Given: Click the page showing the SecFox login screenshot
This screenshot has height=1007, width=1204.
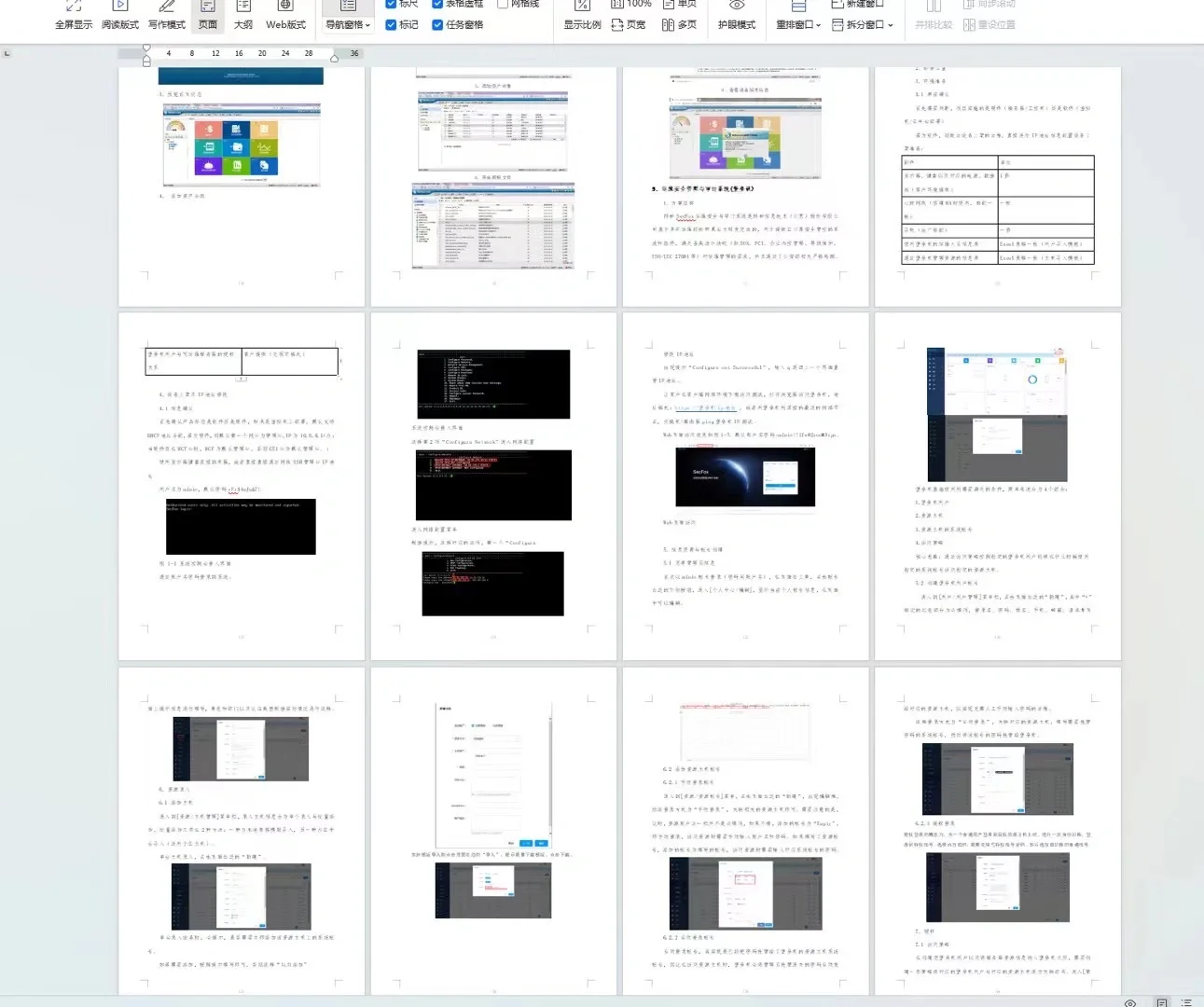Looking at the screenshot, I should point(745,487).
